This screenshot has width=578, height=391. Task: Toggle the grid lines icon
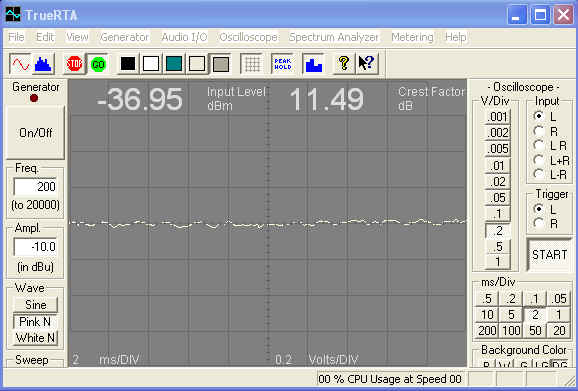252,64
